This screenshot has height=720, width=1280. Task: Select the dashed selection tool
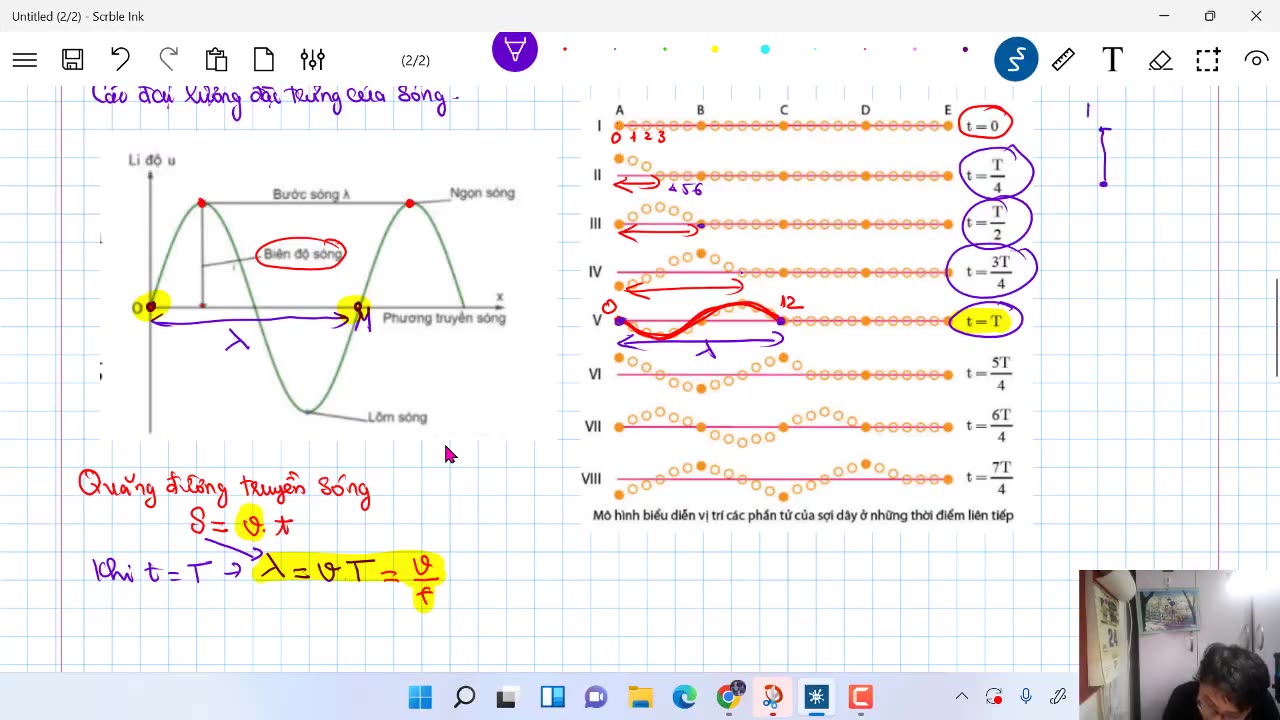click(1208, 60)
